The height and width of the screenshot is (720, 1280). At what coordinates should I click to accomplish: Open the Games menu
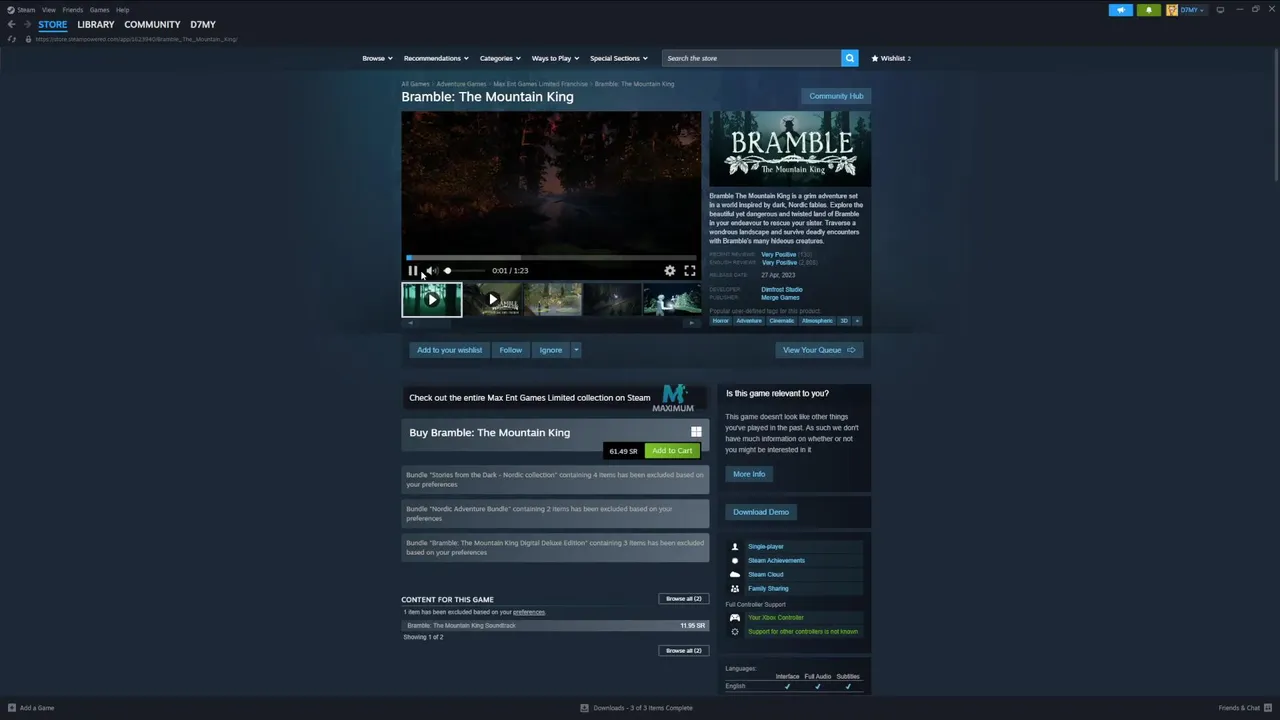[99, 10]
